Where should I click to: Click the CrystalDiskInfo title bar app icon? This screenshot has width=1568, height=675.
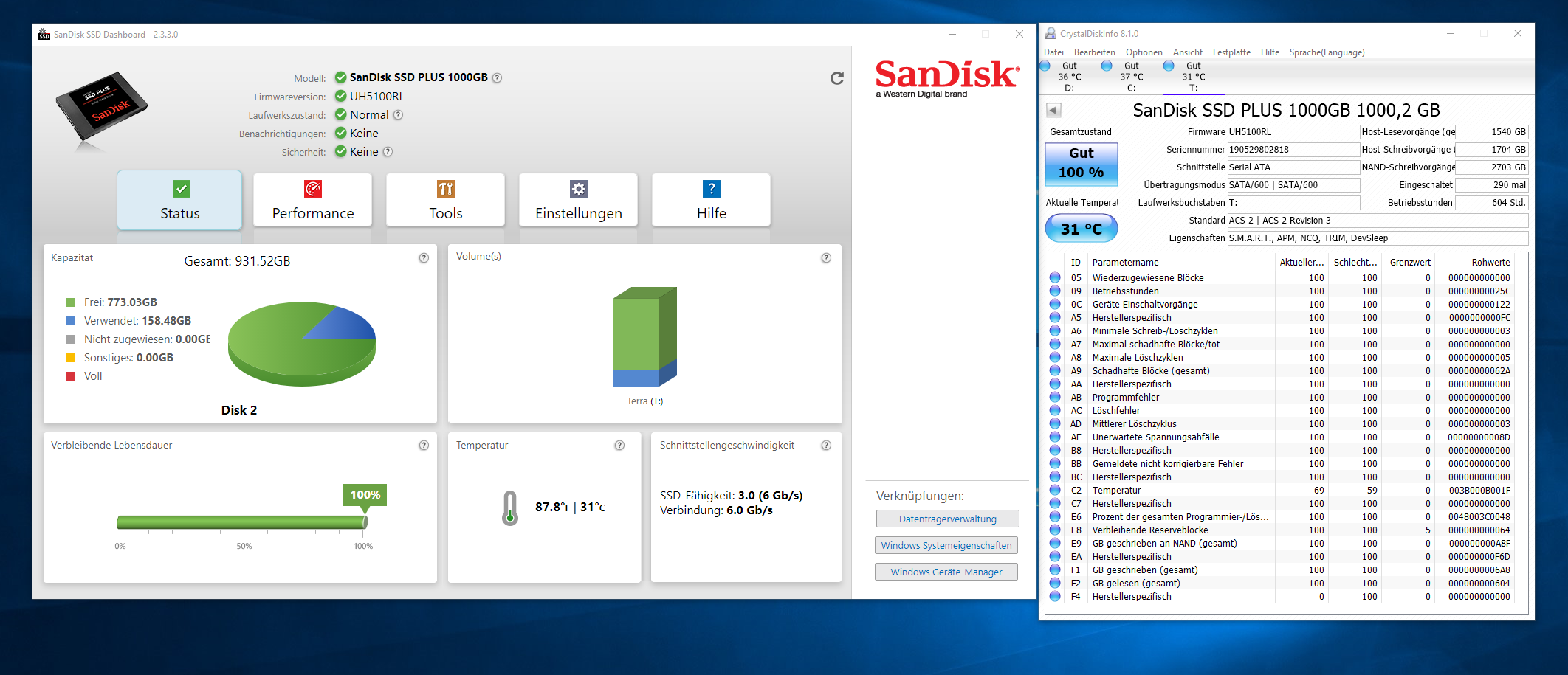[1050, 34]
